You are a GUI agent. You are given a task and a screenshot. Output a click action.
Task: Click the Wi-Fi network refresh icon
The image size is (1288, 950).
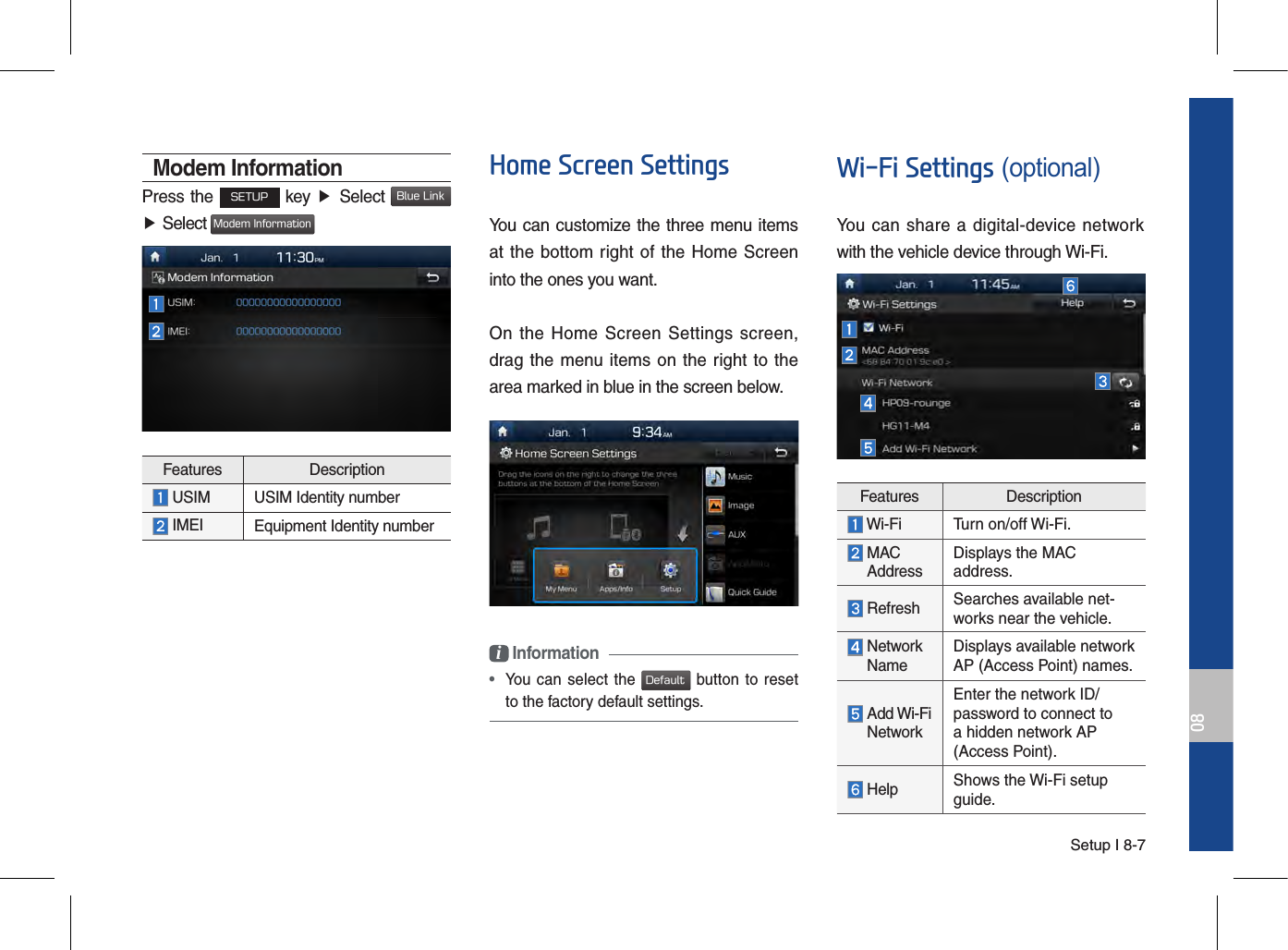tap(1125, 382)
